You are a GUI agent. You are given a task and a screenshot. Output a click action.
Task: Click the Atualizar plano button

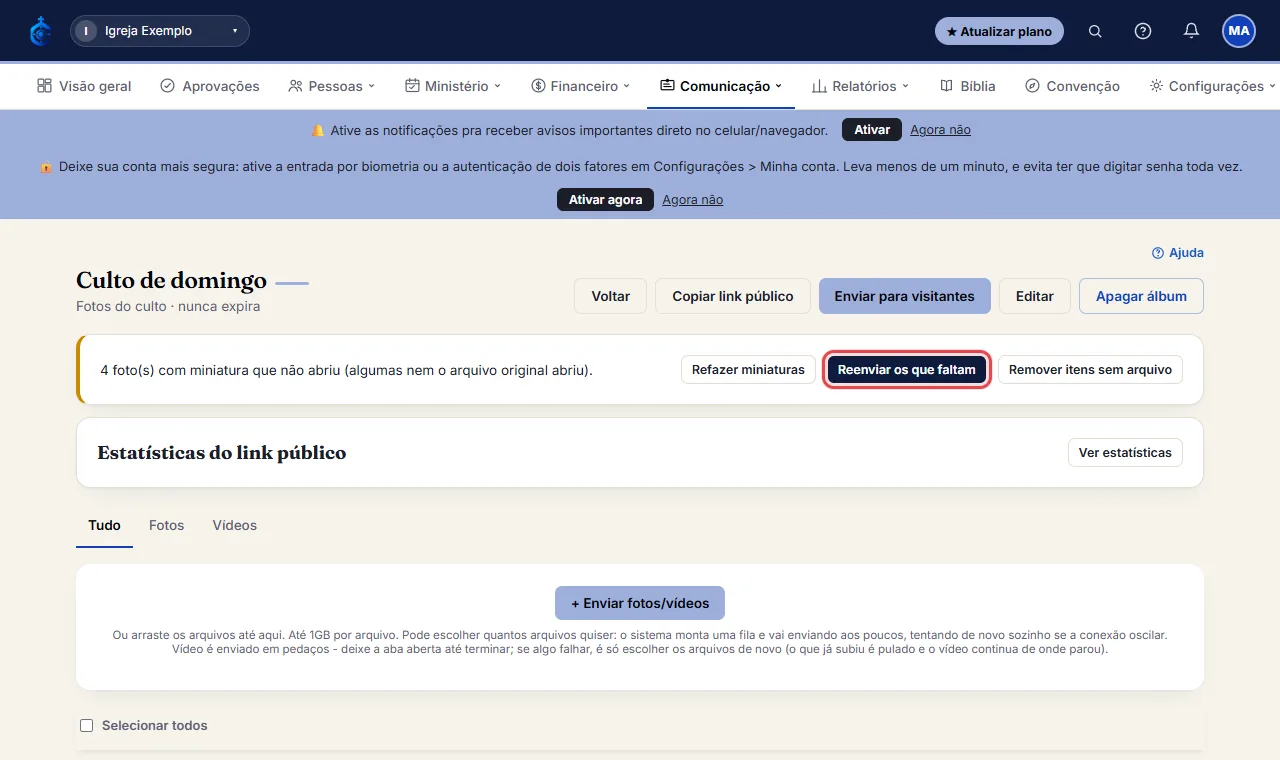(999, 31)
